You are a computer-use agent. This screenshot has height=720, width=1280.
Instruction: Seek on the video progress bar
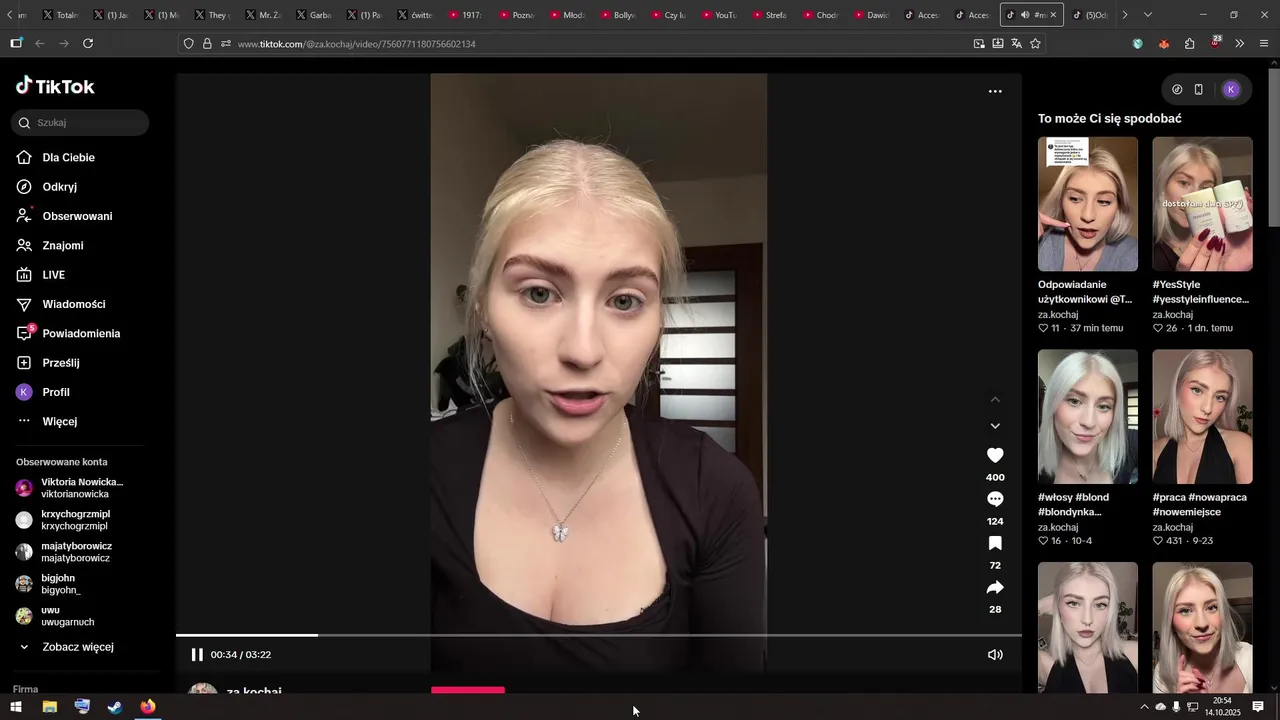(x=598, y=635)
